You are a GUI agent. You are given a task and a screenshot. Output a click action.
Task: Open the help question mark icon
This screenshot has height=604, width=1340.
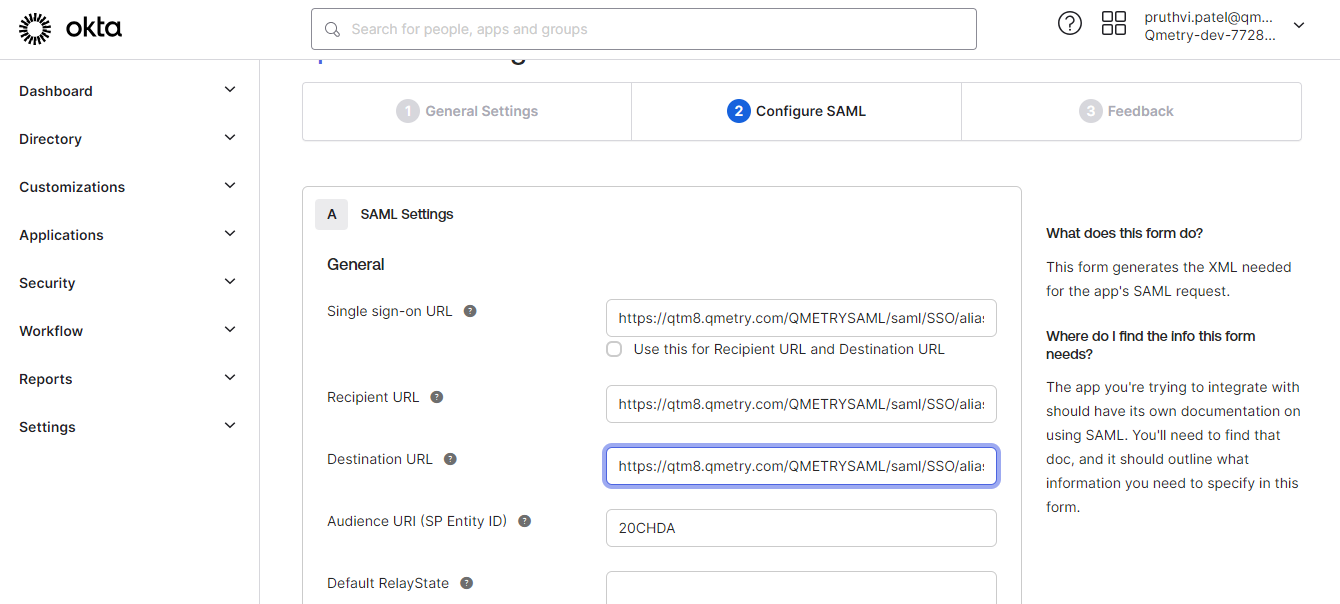click(1070, 24)
